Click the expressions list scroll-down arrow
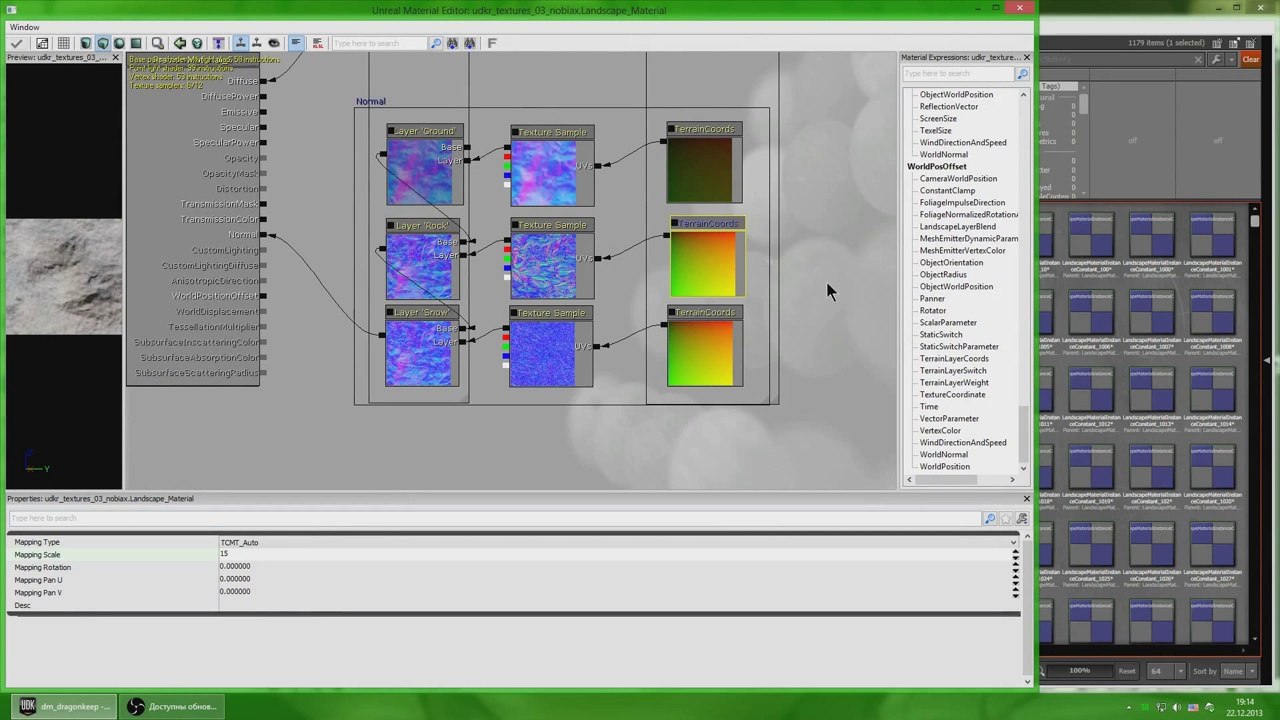This screenshot has height=720, width=1280. (x=1023, y=468)
